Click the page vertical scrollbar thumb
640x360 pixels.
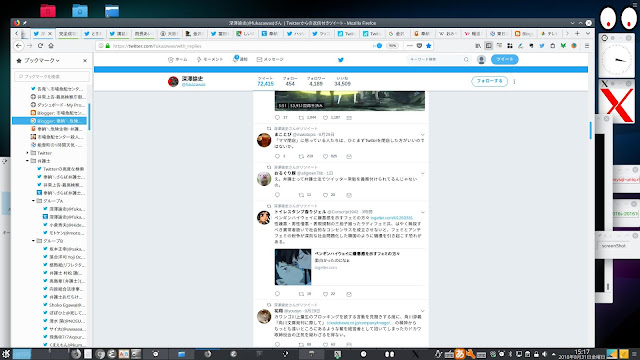pos(591,130)
